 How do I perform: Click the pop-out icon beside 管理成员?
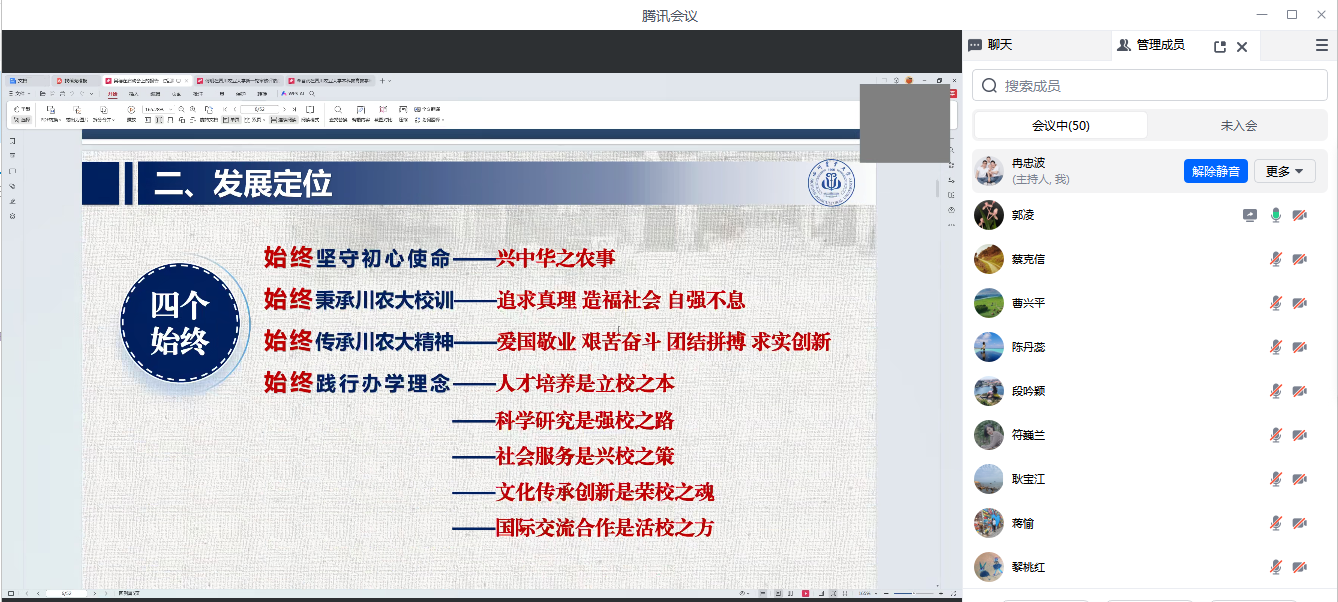[x=1220, y=46]
